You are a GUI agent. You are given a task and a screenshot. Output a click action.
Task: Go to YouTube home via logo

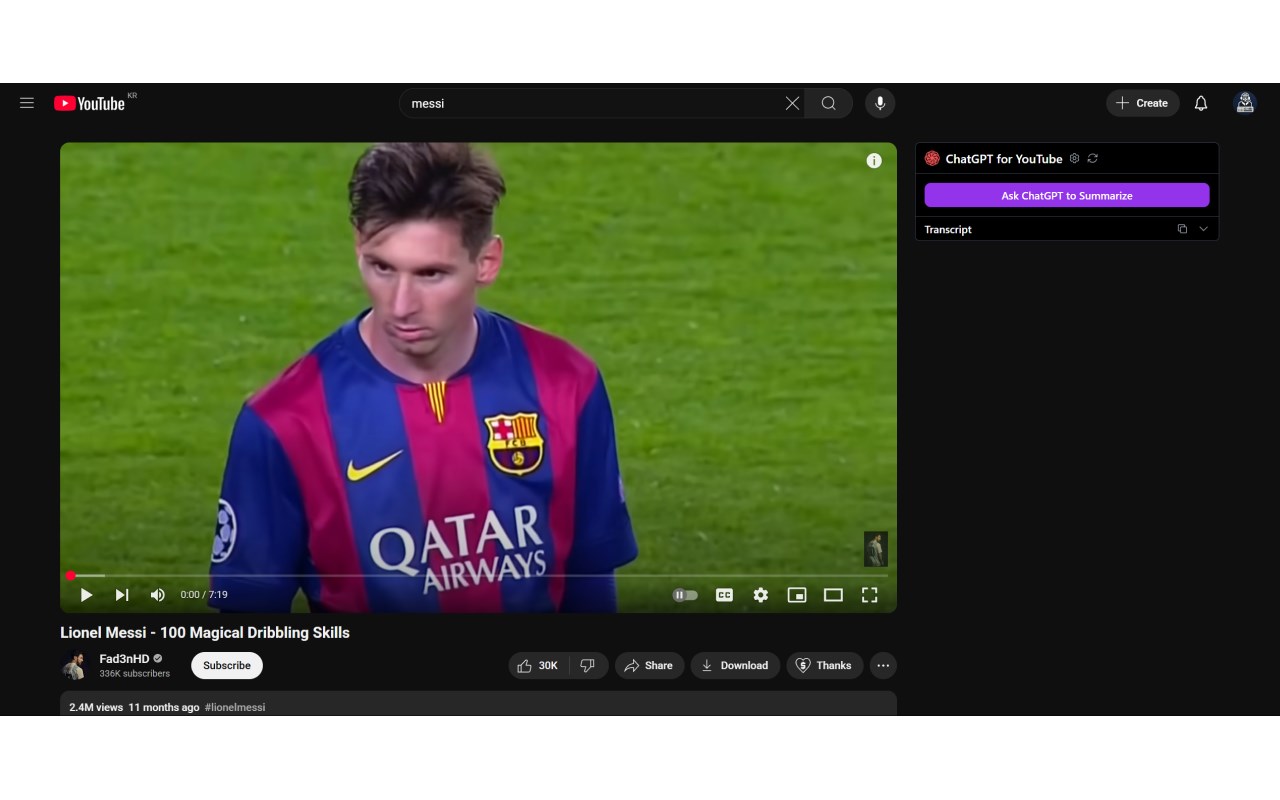(90, 103)
